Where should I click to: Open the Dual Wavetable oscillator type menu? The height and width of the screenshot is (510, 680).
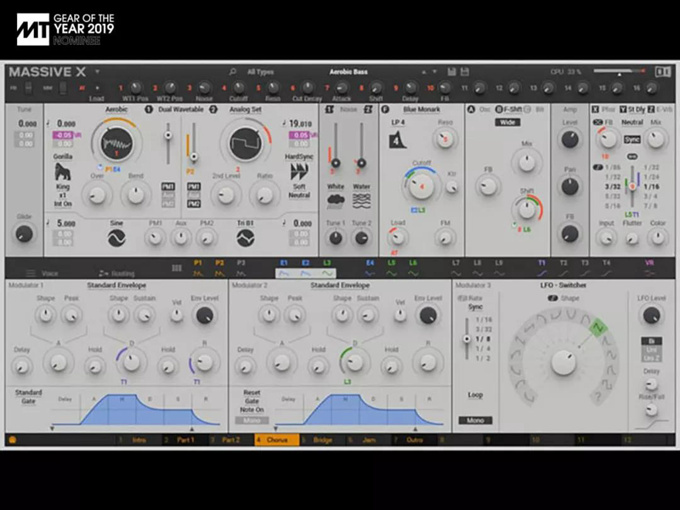(x=180, y=109)
